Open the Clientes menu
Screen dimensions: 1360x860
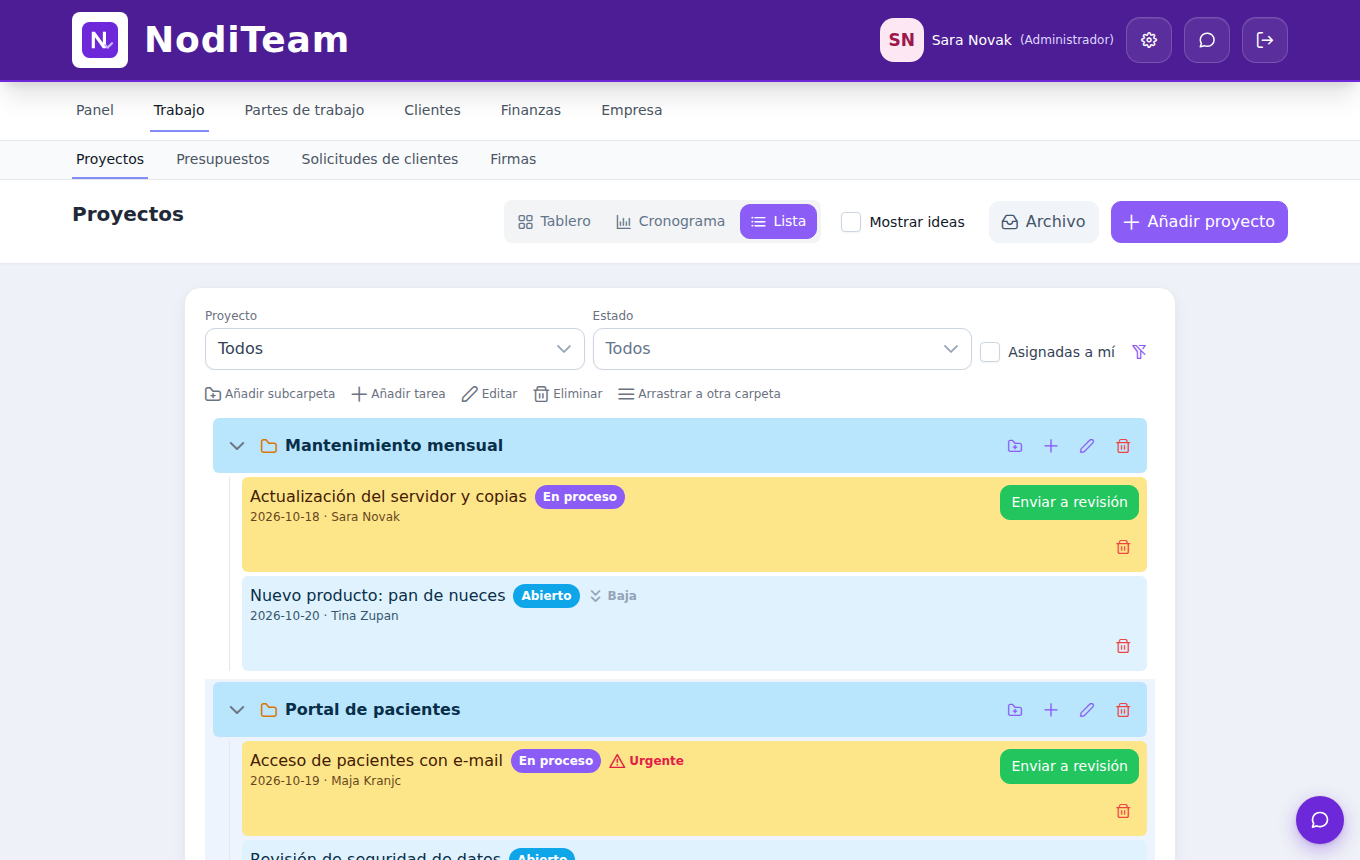coord(432,110)
